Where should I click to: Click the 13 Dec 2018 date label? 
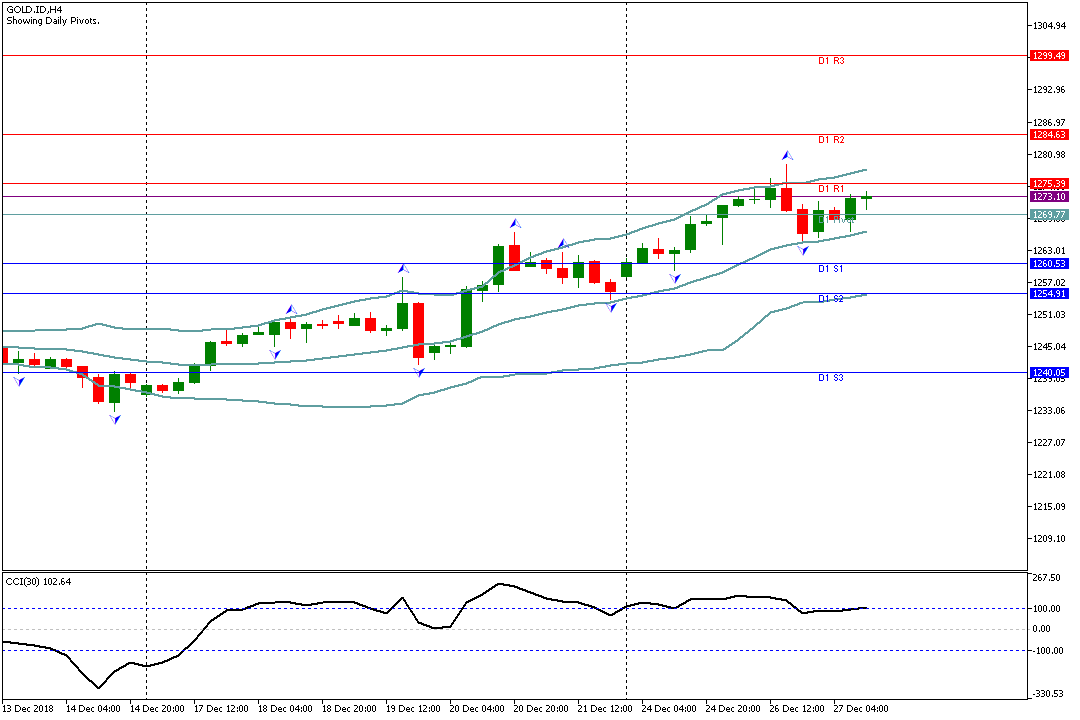pyautogui.click(x=28, y=709)
